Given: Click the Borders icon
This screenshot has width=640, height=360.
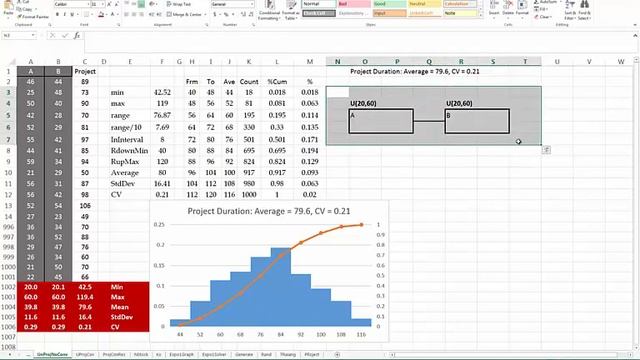Looking at the screenshot, I should [86, 15].
